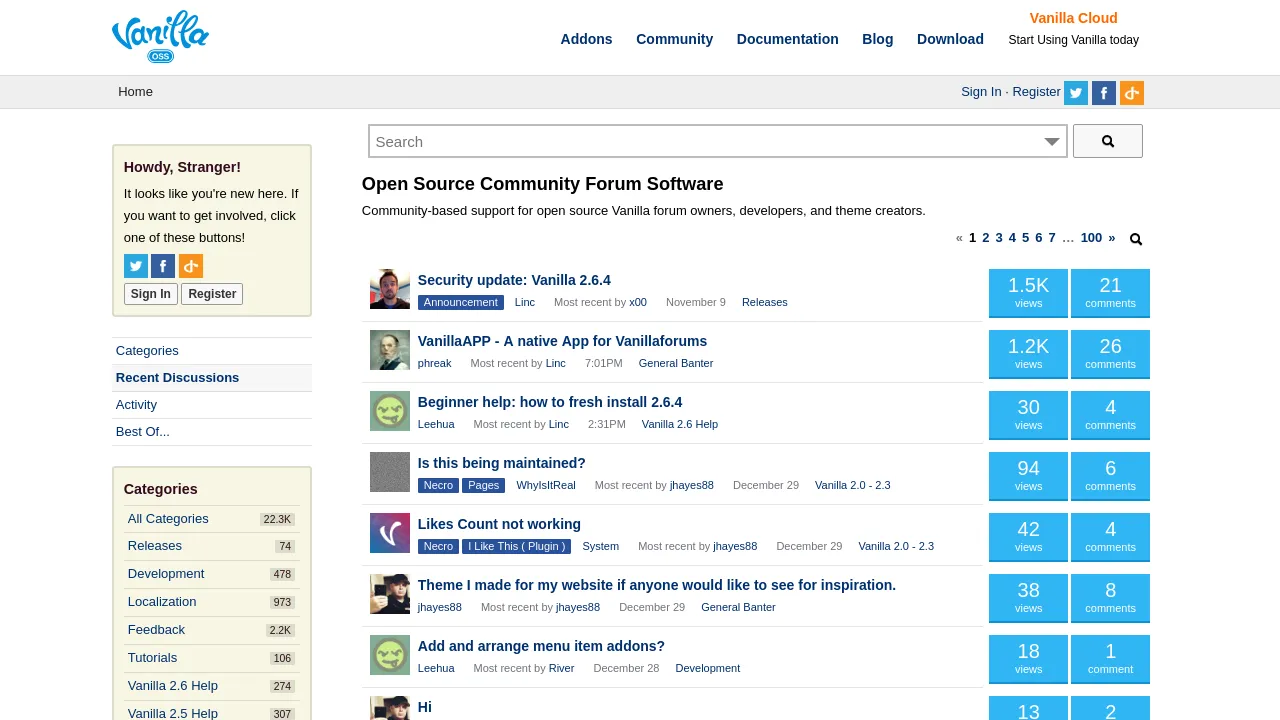Click the search icon beside pagination
Image resolution: width=1280 pixels, height=720 pixels.
coord(1136,239)
